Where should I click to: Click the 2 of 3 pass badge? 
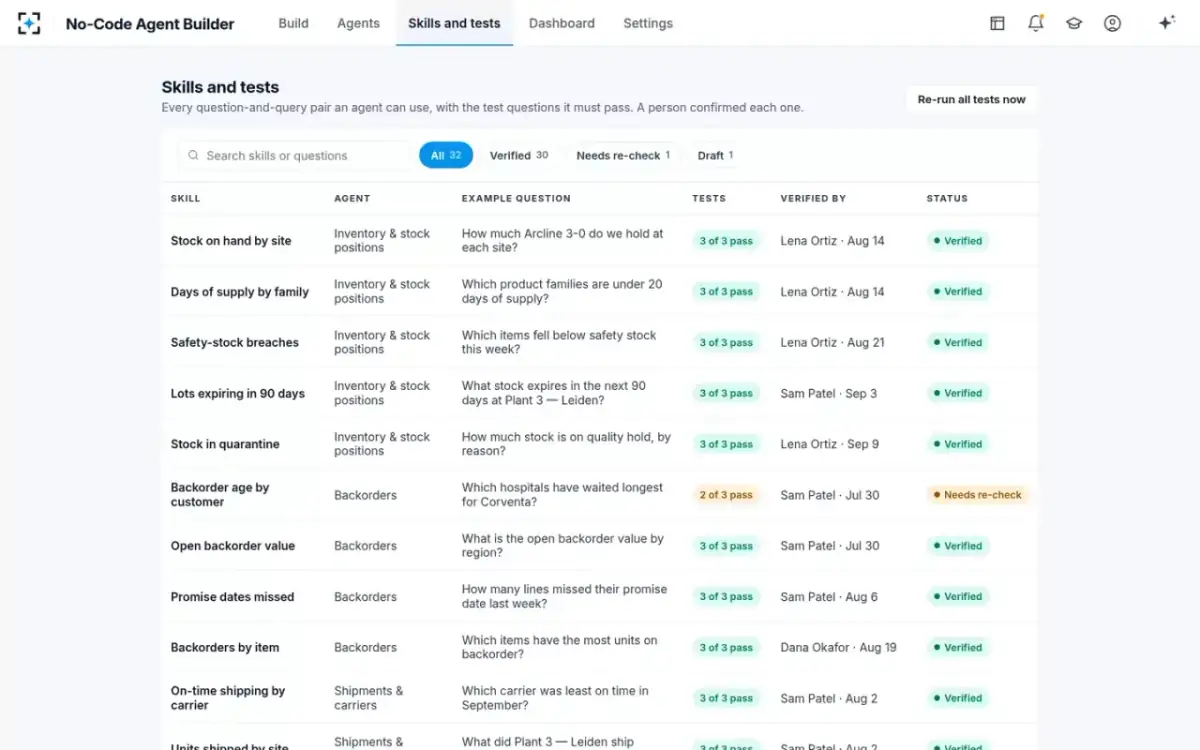[726, 495]
